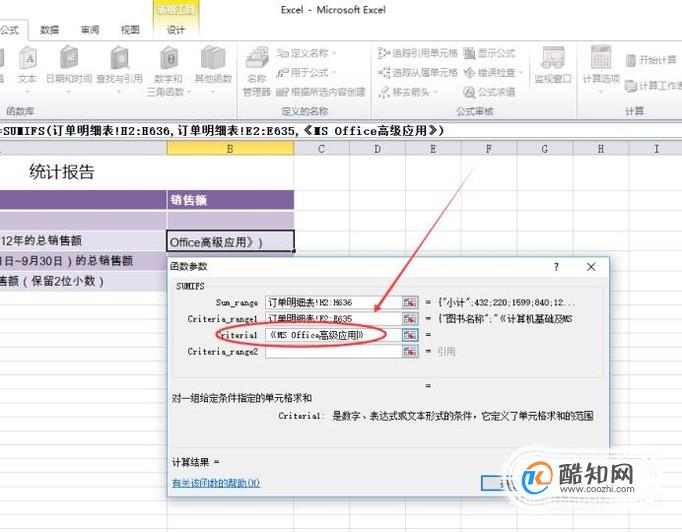This screenshot has height=532, width=682.
Task: Open 定义名称 dropdown arrow
Action: tap(334, 54)
